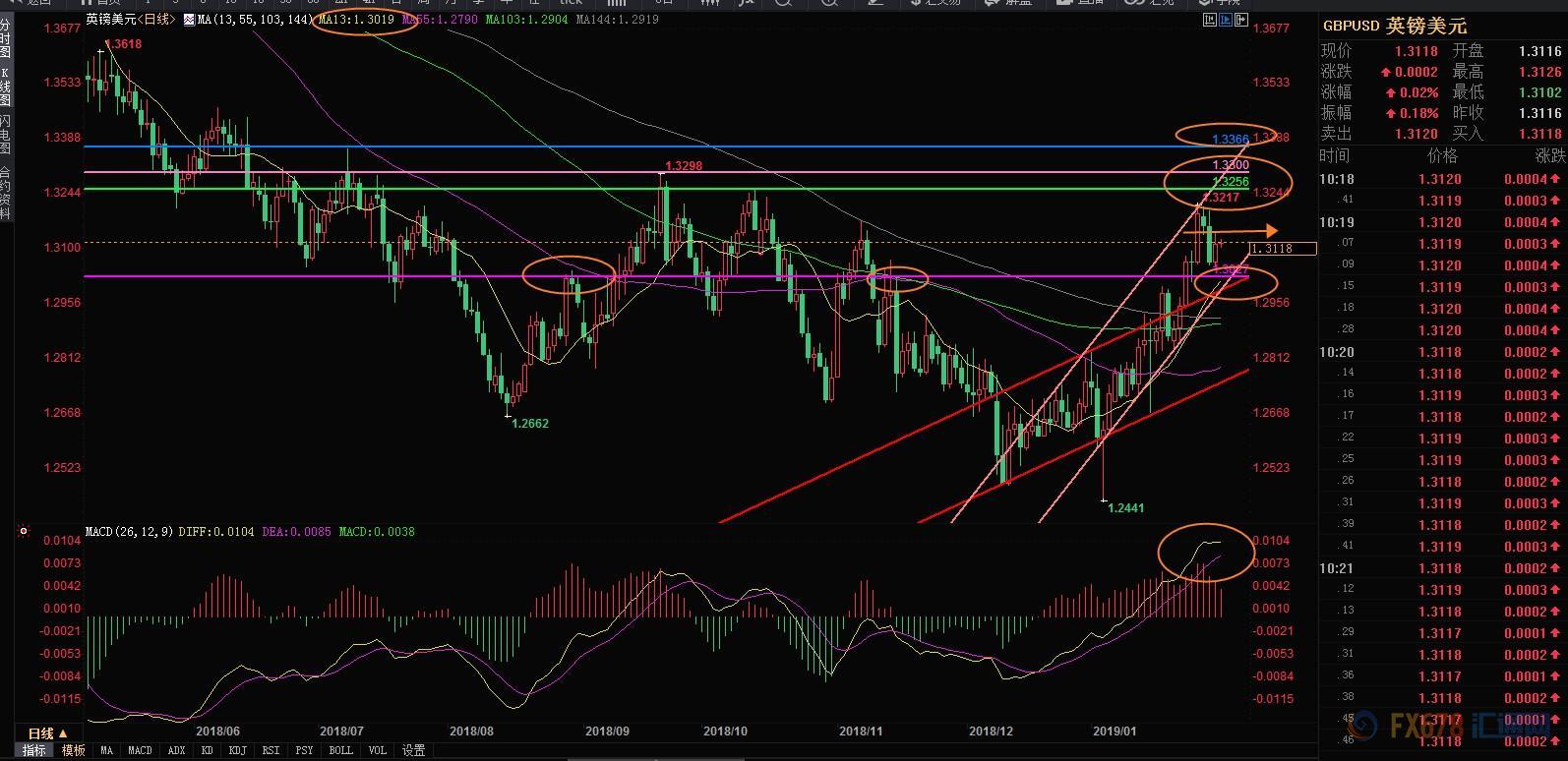The image size is (1568, 761).
Task: Click the 1.3298 peak annotation
Action: pos(684,167)
